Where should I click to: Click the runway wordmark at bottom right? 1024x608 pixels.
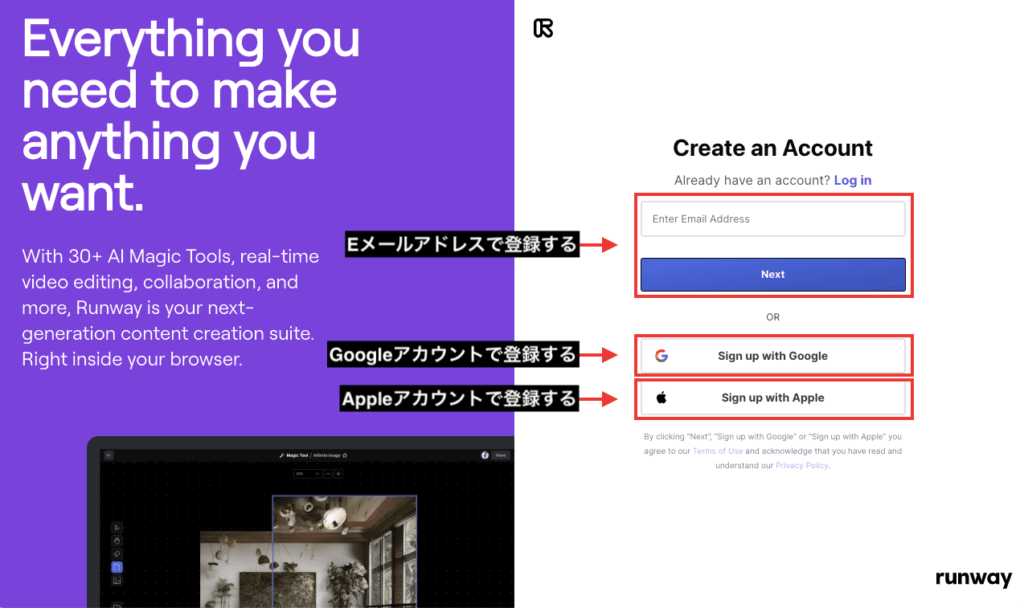pyautogui.click(x=973, y=578)
